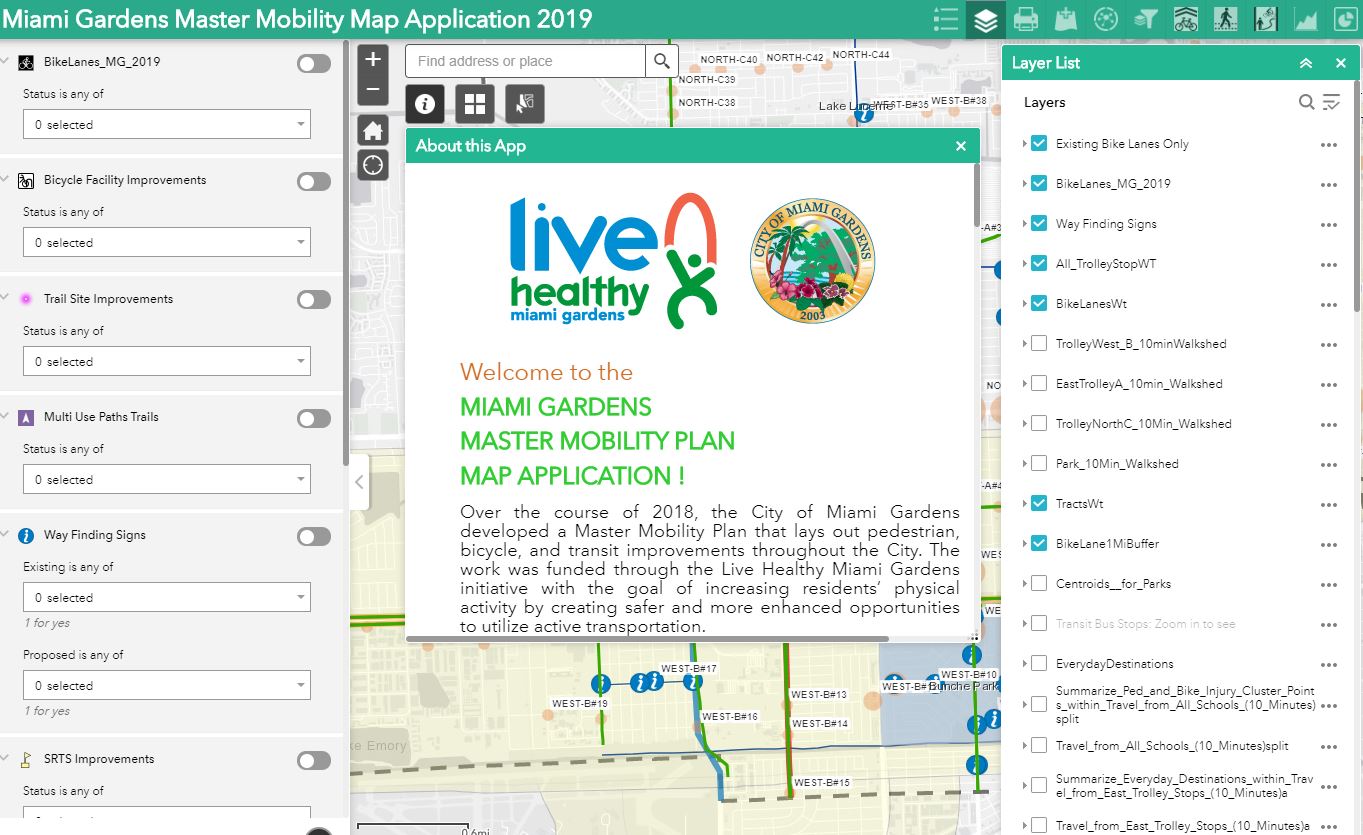Close the About this App popup

tap(961, 146)
